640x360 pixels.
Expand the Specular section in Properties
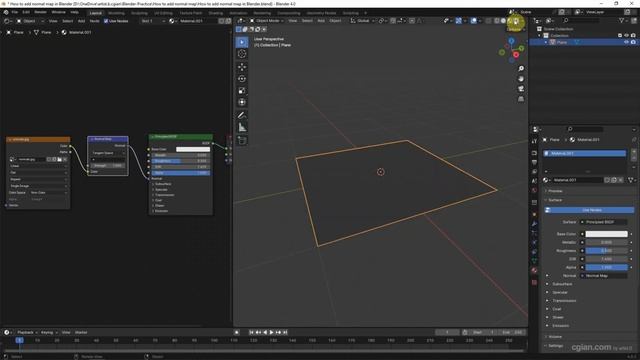click(x=560, y=292)
